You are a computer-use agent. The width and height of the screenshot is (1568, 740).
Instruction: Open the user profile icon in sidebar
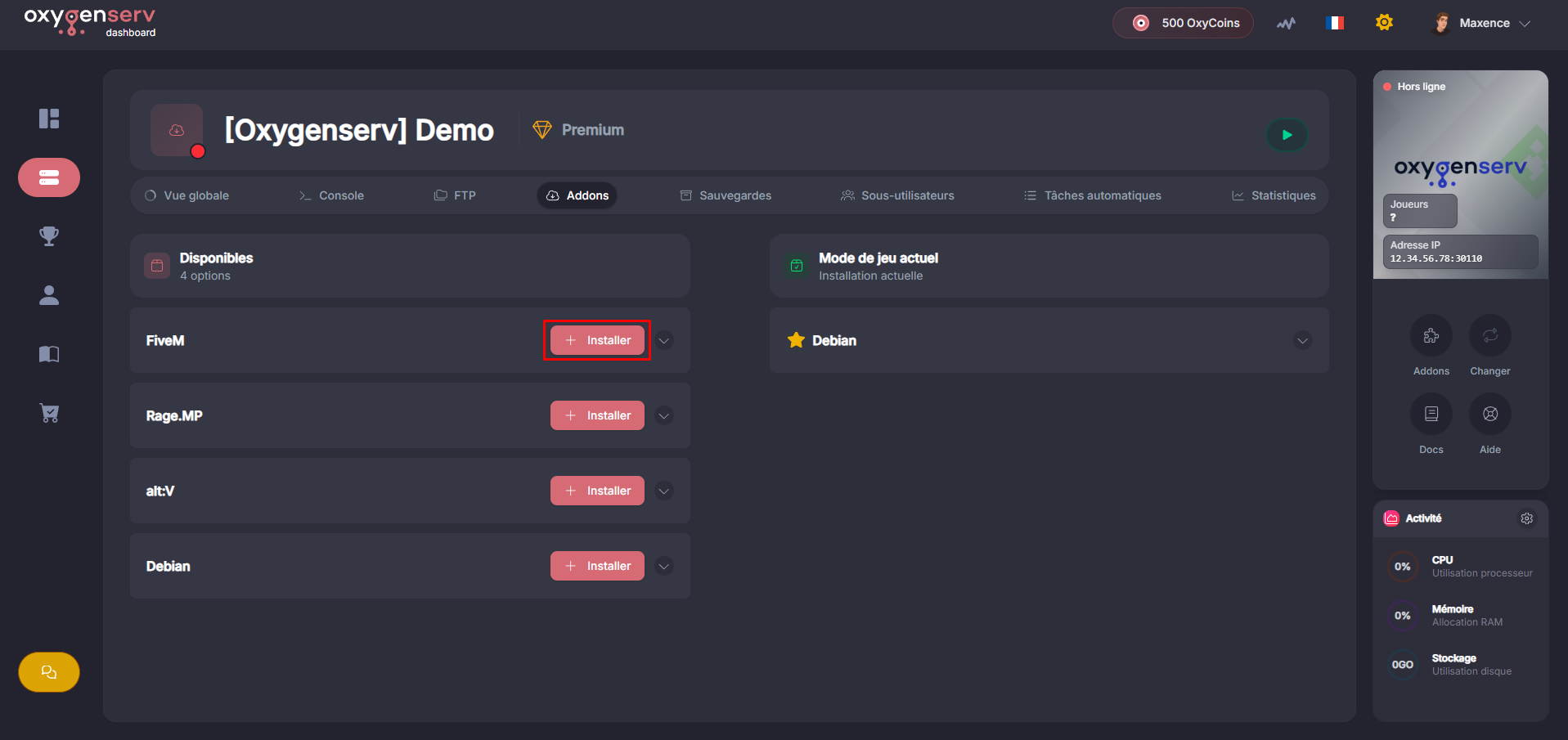[49, 295]
